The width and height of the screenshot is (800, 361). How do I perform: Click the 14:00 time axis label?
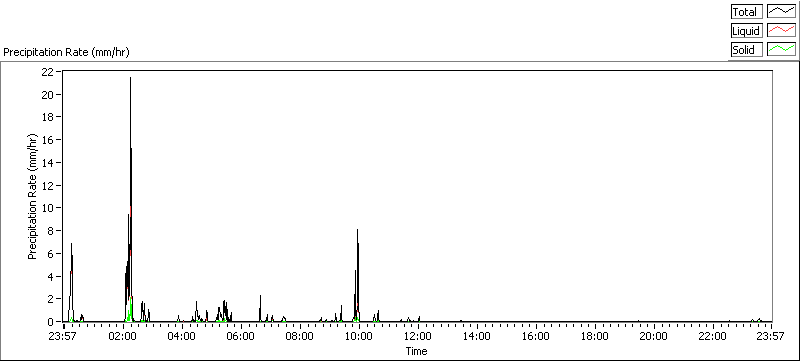click(x=477, y=336)
